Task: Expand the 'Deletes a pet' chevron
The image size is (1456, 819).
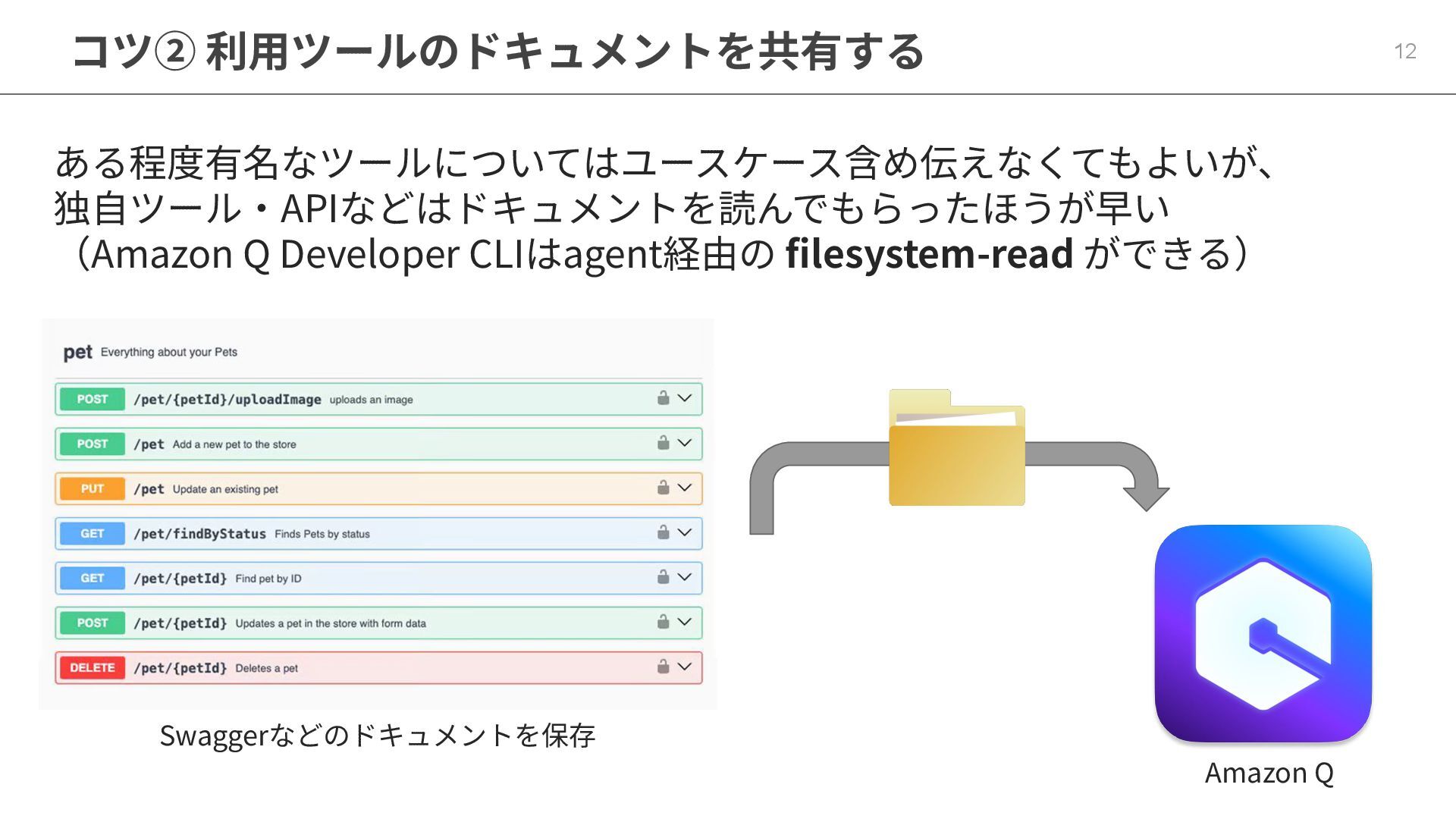Action: point(685,667)
